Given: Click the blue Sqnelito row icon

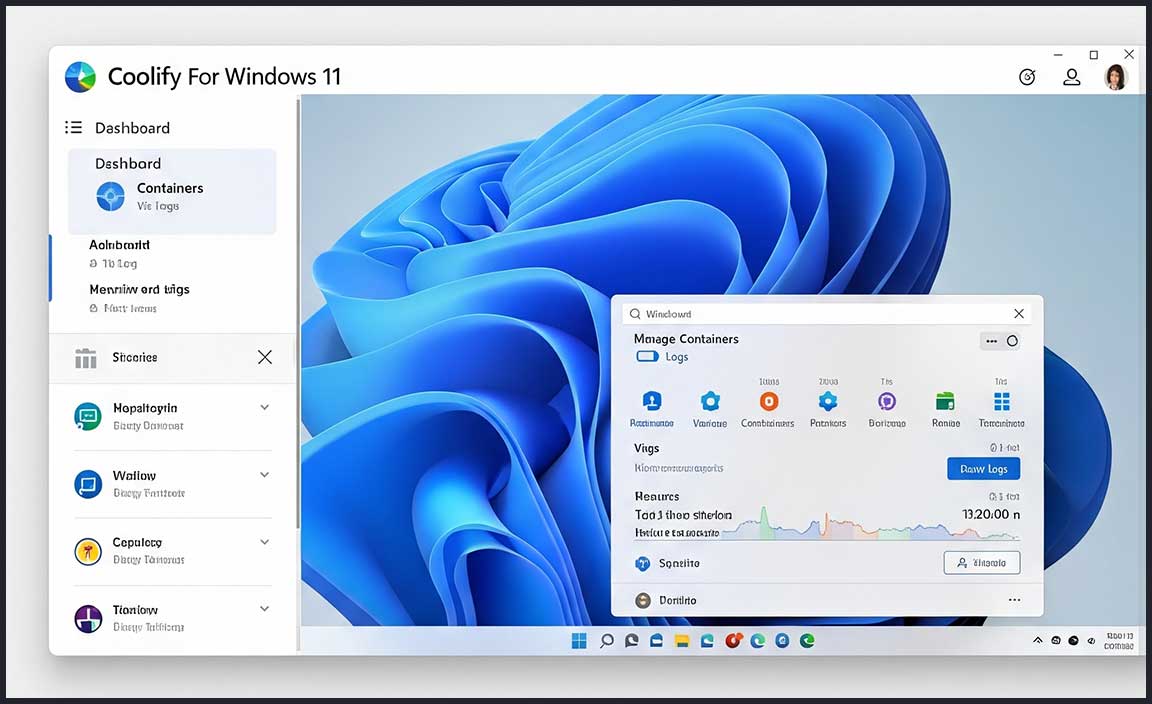Looking at the screenshot, I should 643,564.
